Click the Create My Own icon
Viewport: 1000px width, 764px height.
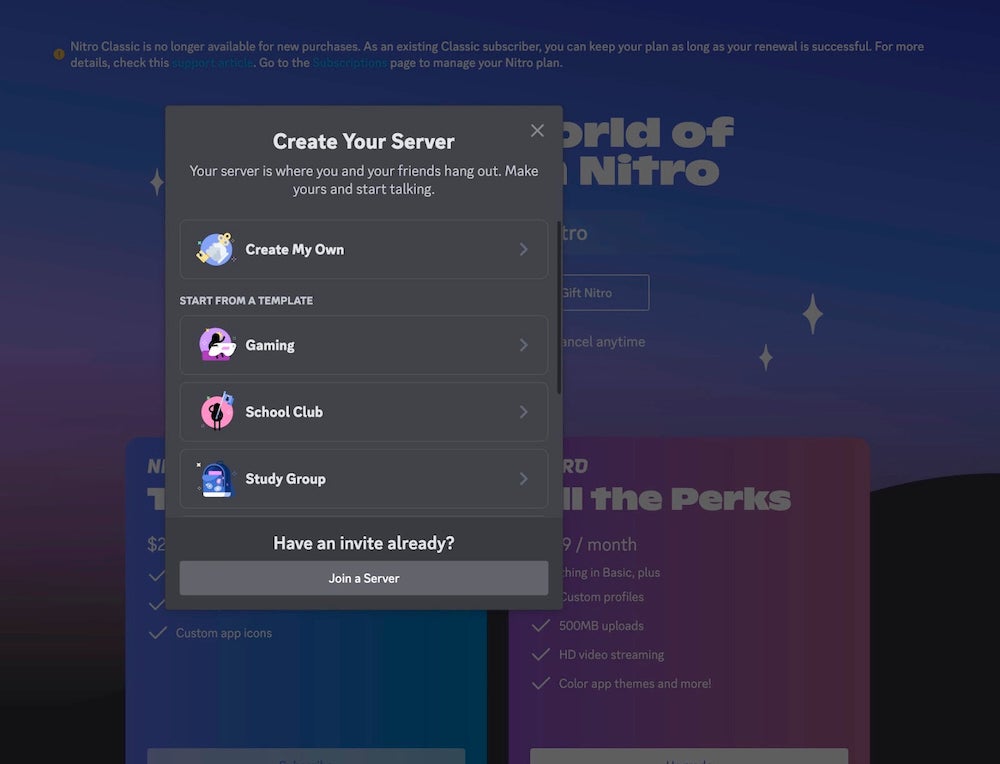[215, 249]
